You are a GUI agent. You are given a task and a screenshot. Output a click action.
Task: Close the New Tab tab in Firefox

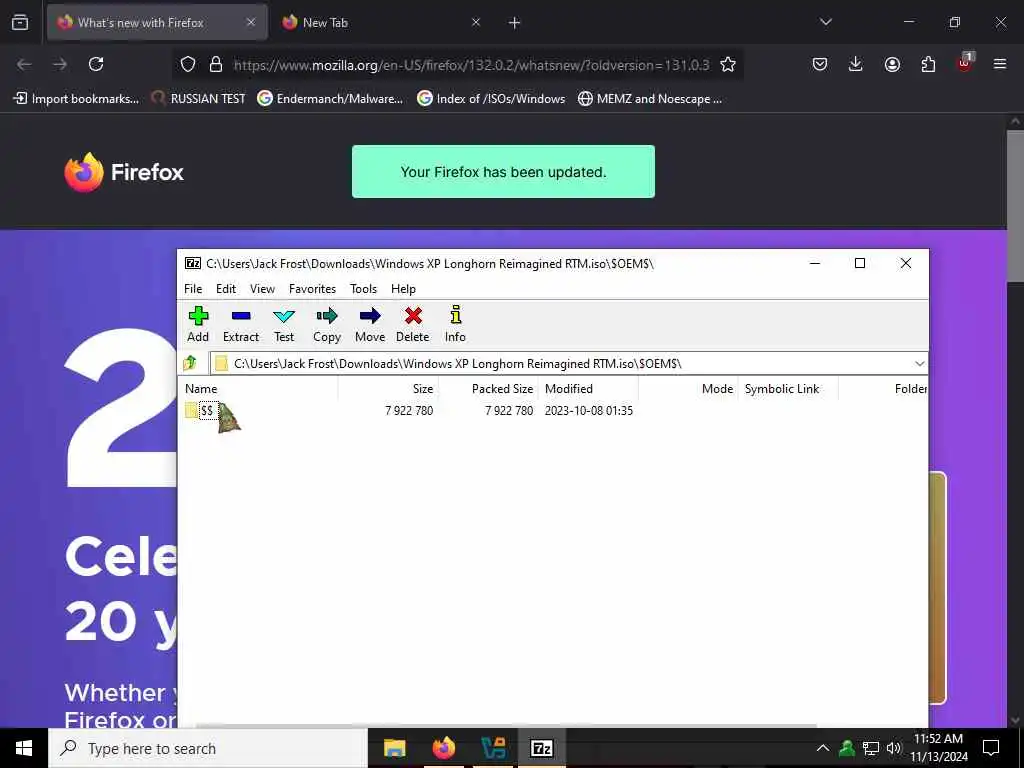point(476,22)
